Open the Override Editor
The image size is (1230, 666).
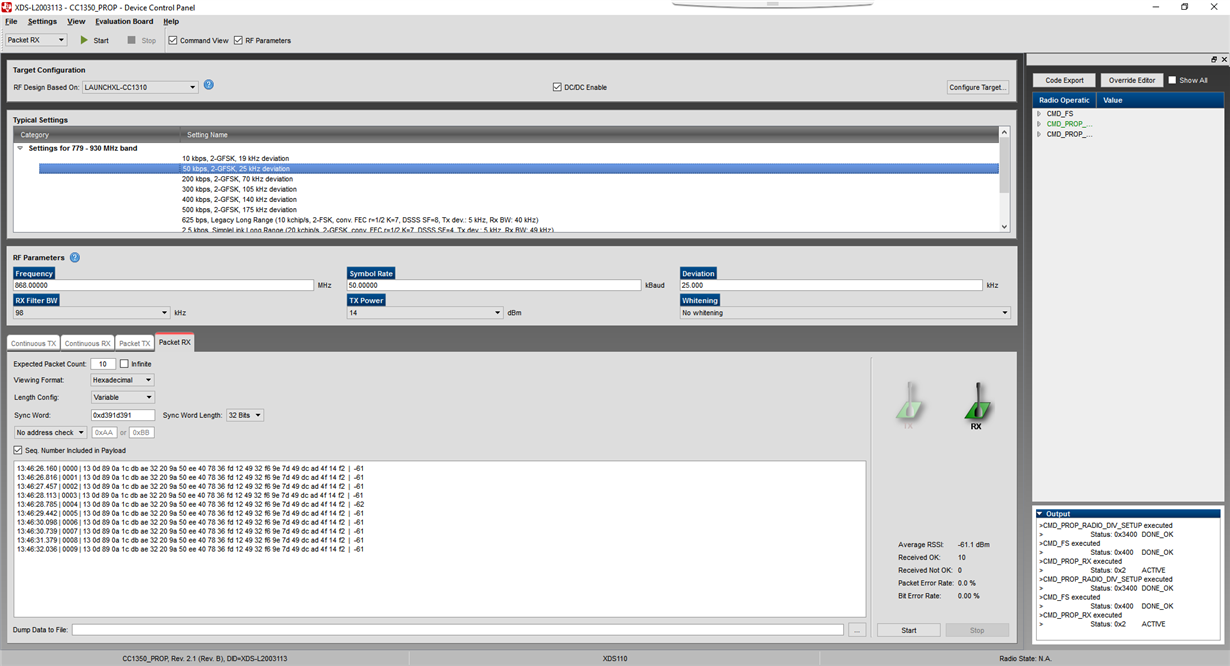coord(1131,80)
